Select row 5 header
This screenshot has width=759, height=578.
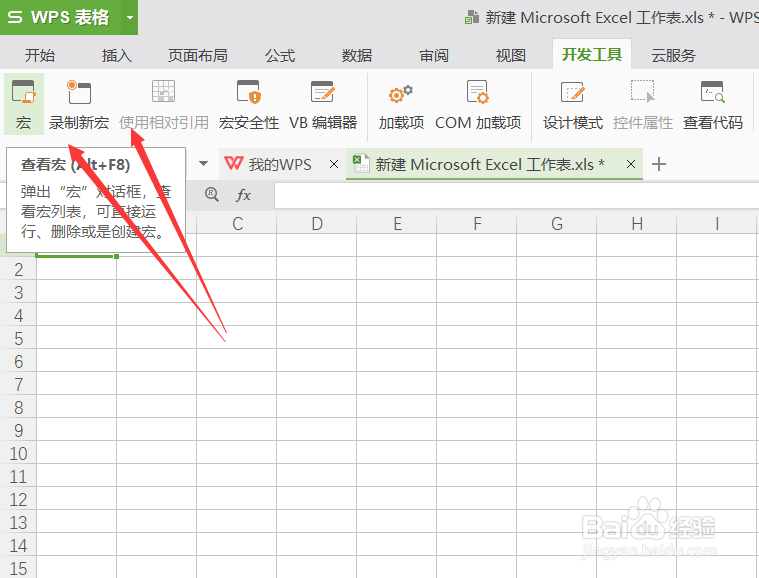tap(18, 338)
